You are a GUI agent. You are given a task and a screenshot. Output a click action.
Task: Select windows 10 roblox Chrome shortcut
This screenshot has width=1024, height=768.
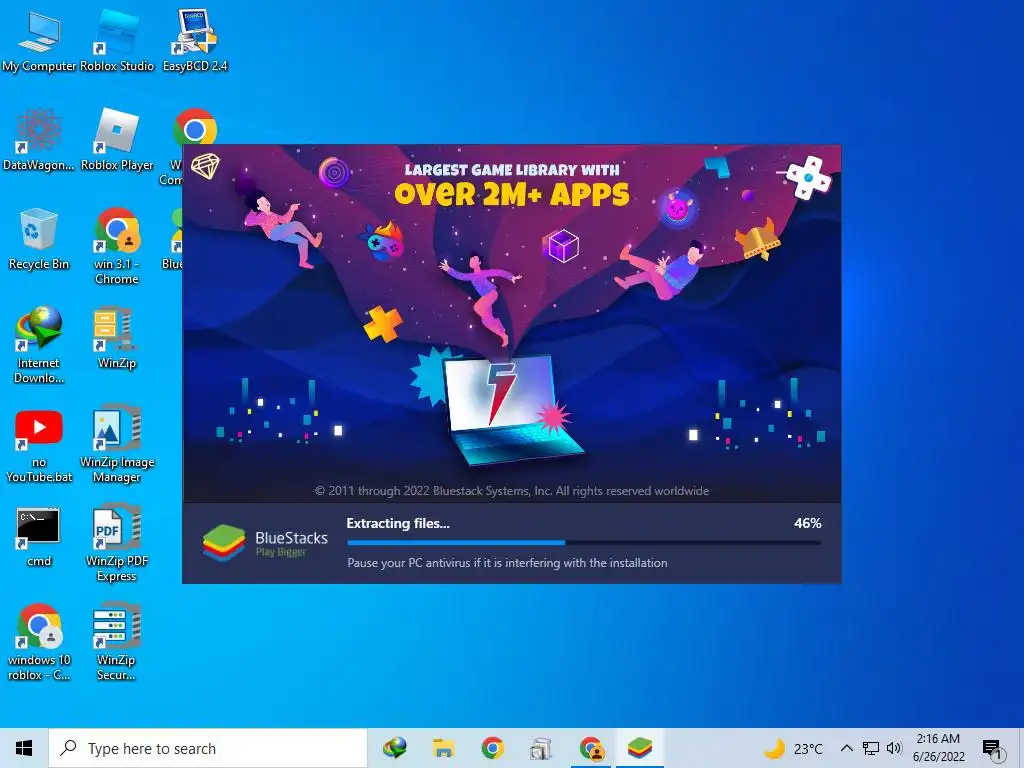pyautogui.click(x=39, y=643)
